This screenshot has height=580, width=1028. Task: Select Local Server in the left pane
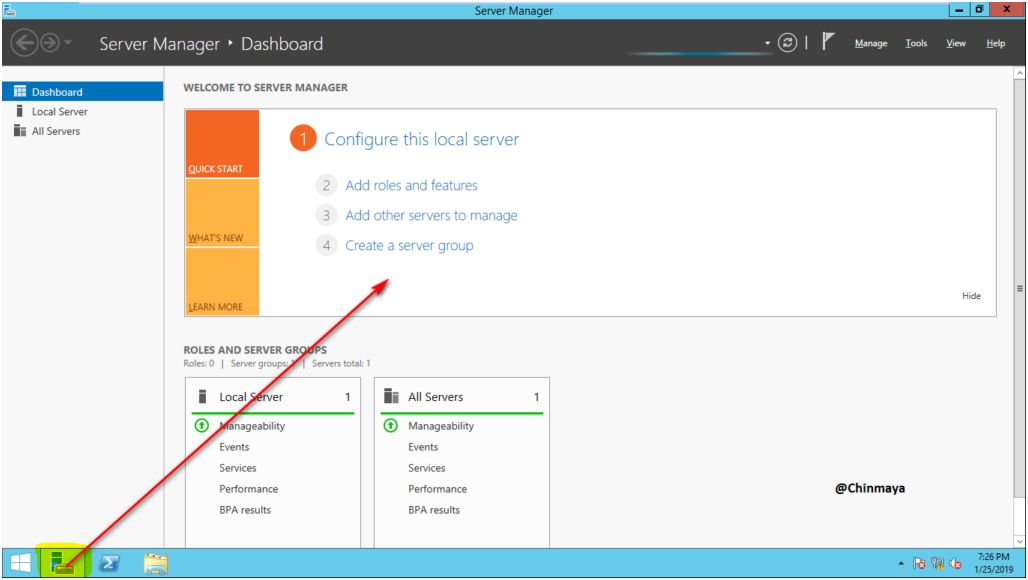click(x=83, y=111)
